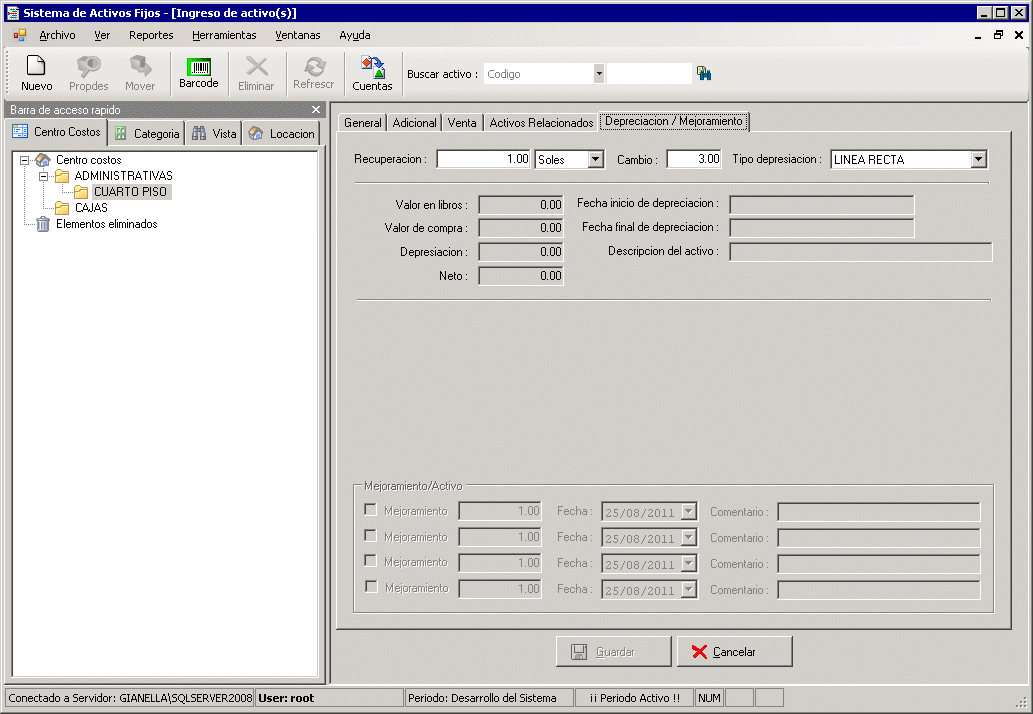Close the Barra de acceso rapido panel
1033x714 pixels.
[316, 109]
